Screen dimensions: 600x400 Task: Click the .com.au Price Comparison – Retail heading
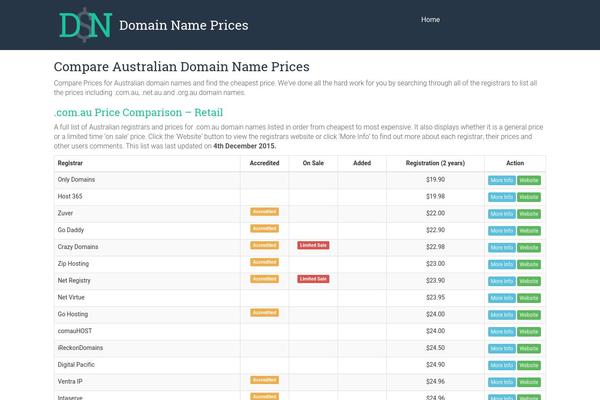[138, 113]
